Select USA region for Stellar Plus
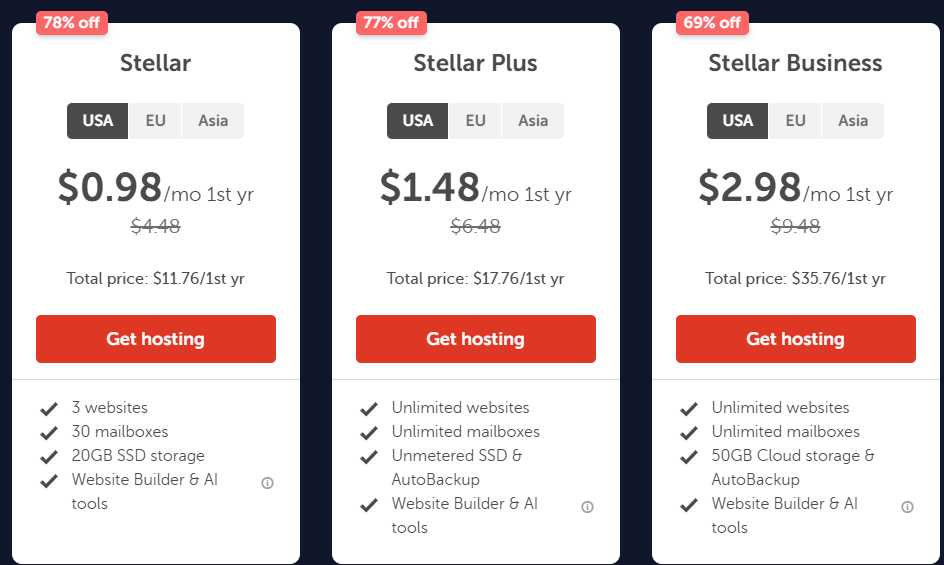This screenshot has width=944, height=565. coord(418,121)
